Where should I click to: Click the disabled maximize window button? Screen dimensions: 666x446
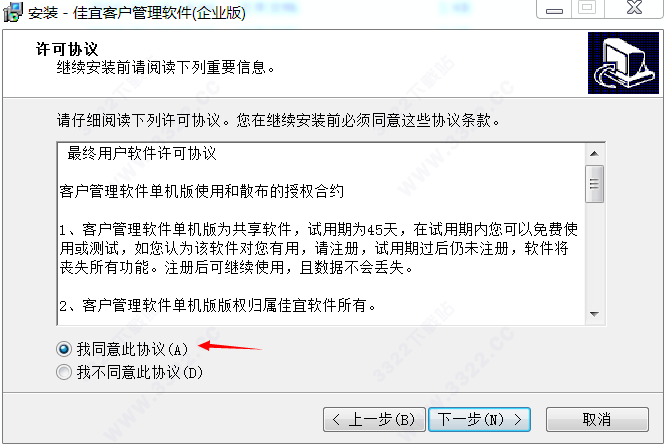587,8
